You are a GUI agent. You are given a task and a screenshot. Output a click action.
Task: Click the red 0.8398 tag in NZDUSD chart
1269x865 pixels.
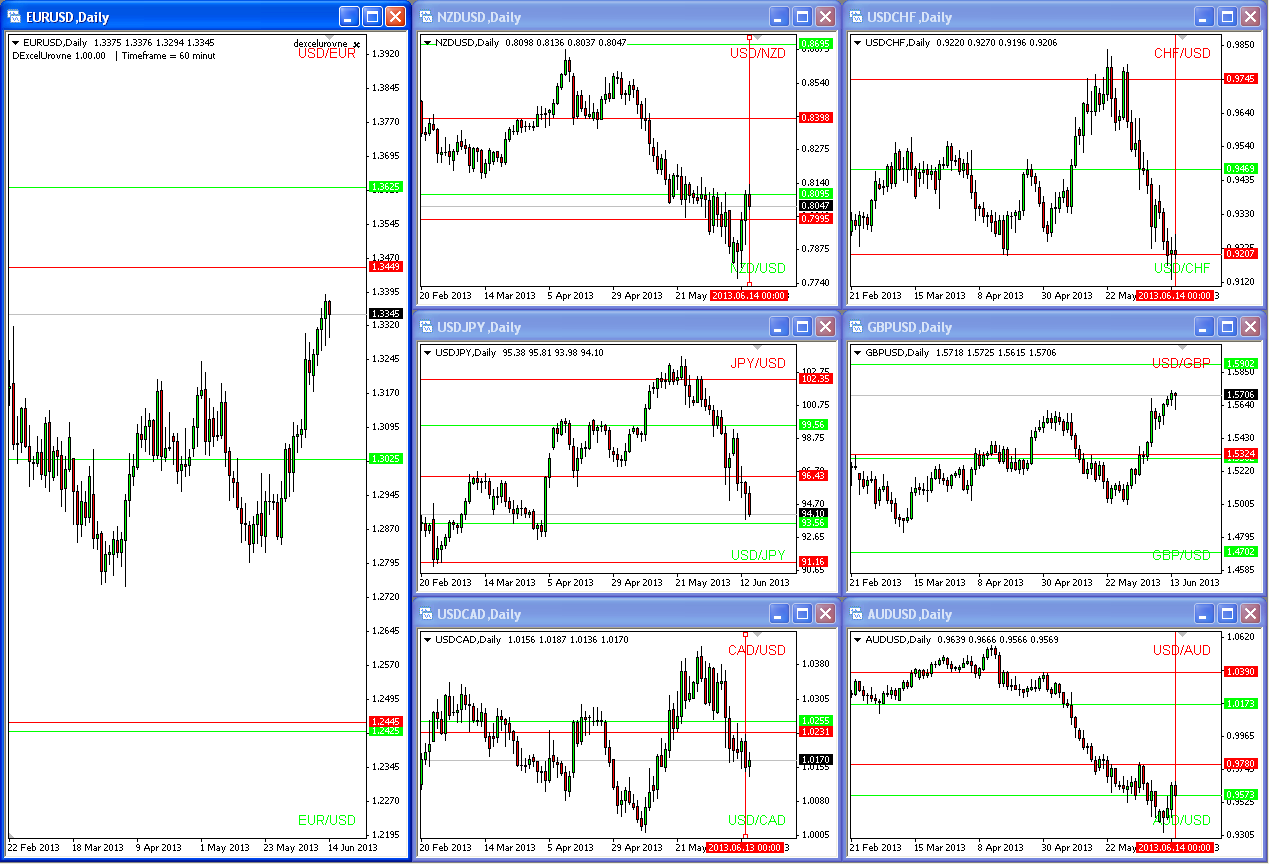815,118
